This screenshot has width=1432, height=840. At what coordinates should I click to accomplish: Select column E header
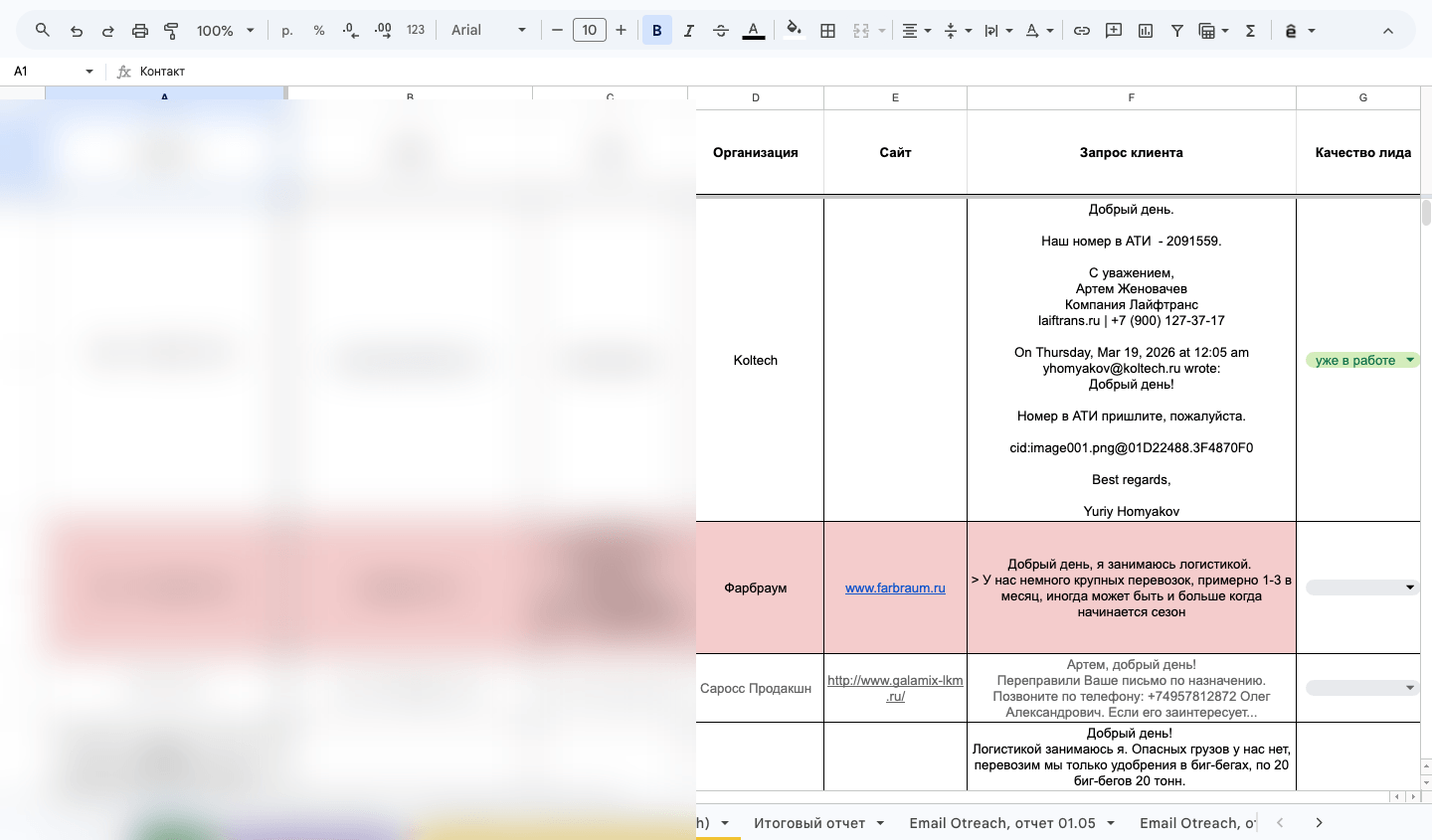(895, 97)
